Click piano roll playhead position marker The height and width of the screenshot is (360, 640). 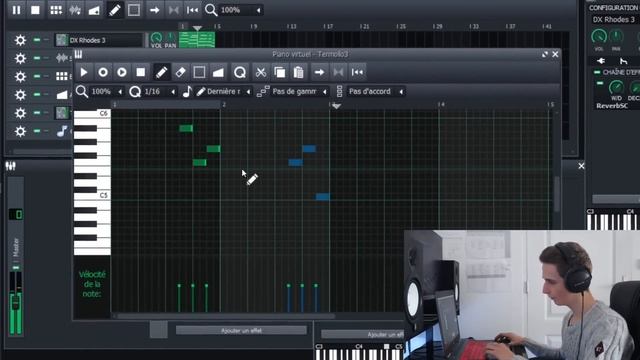(x=336, y=106)
